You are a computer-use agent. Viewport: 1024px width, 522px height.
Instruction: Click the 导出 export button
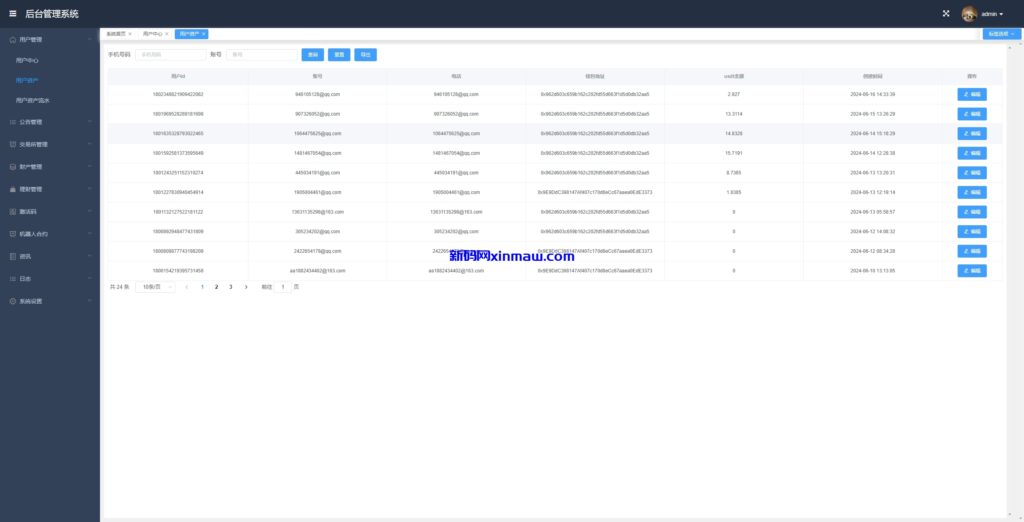(365, 55)
